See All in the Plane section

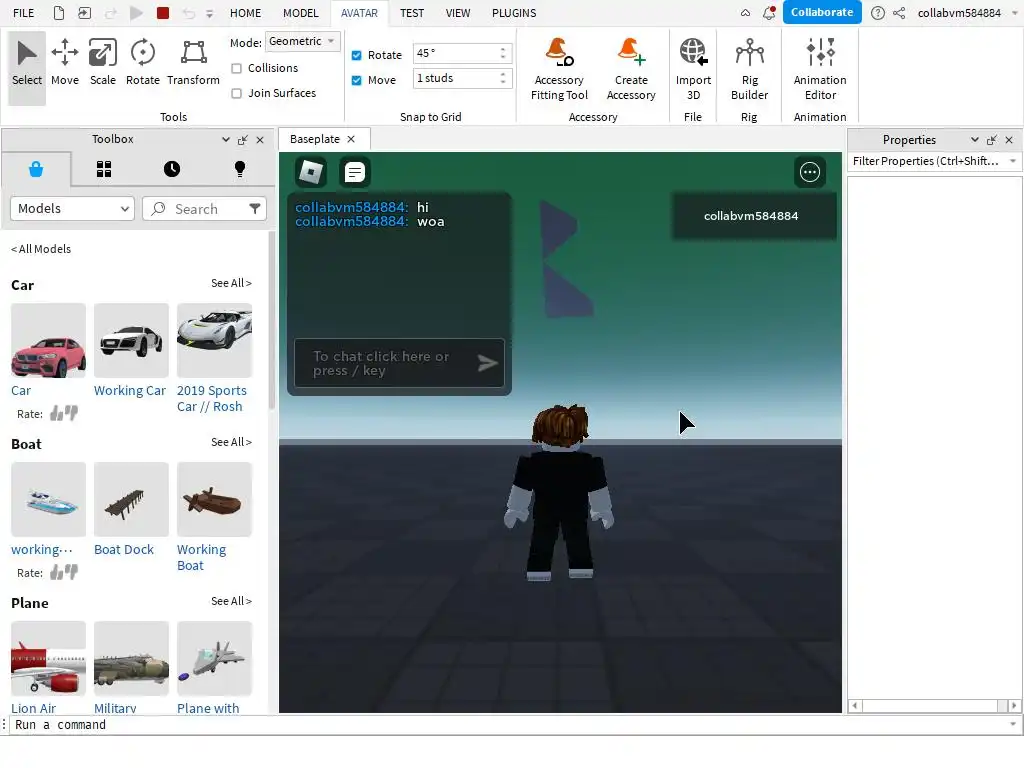(231, 601)
